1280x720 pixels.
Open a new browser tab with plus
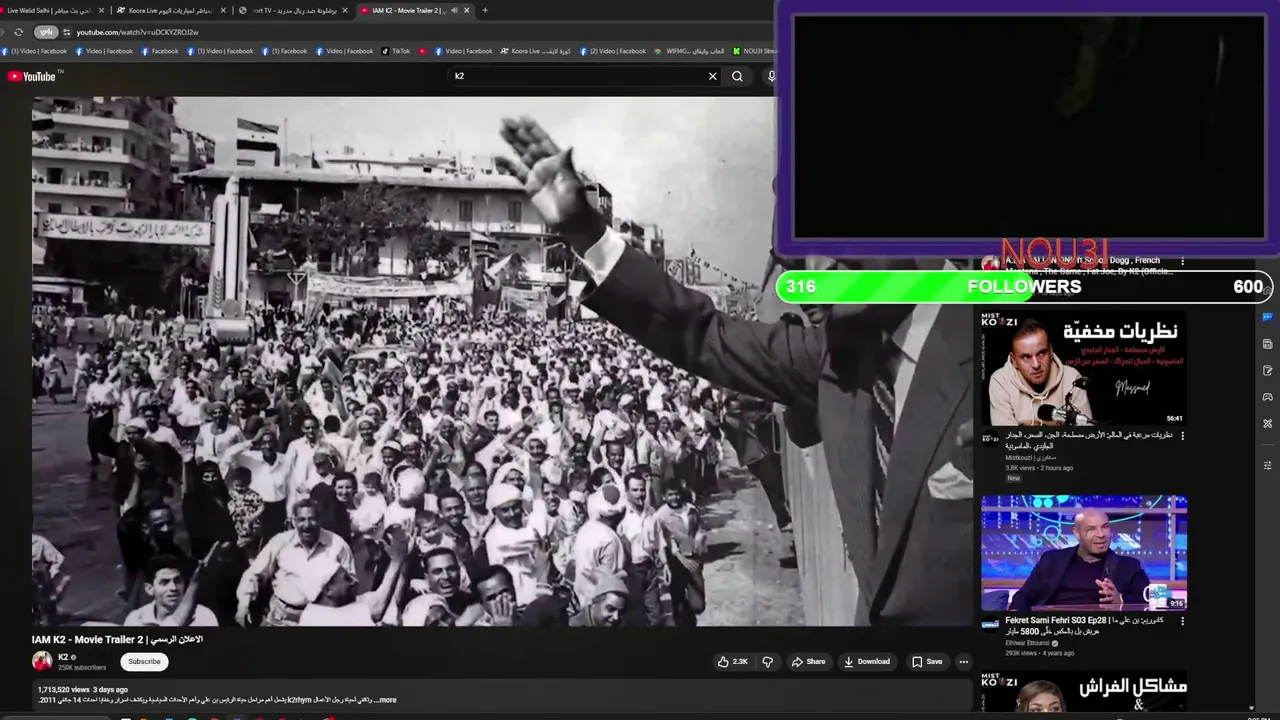[485, 10]
